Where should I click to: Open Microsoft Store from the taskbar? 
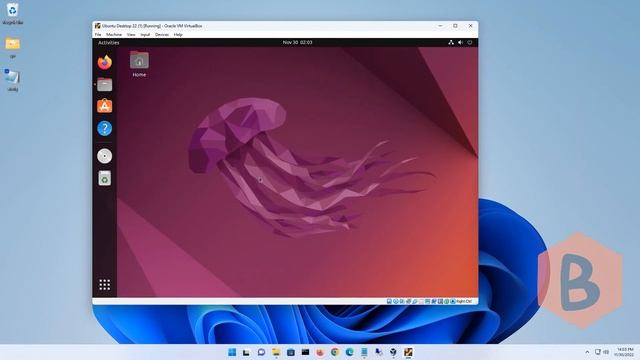pyautogui.click(x=291, y=352)
